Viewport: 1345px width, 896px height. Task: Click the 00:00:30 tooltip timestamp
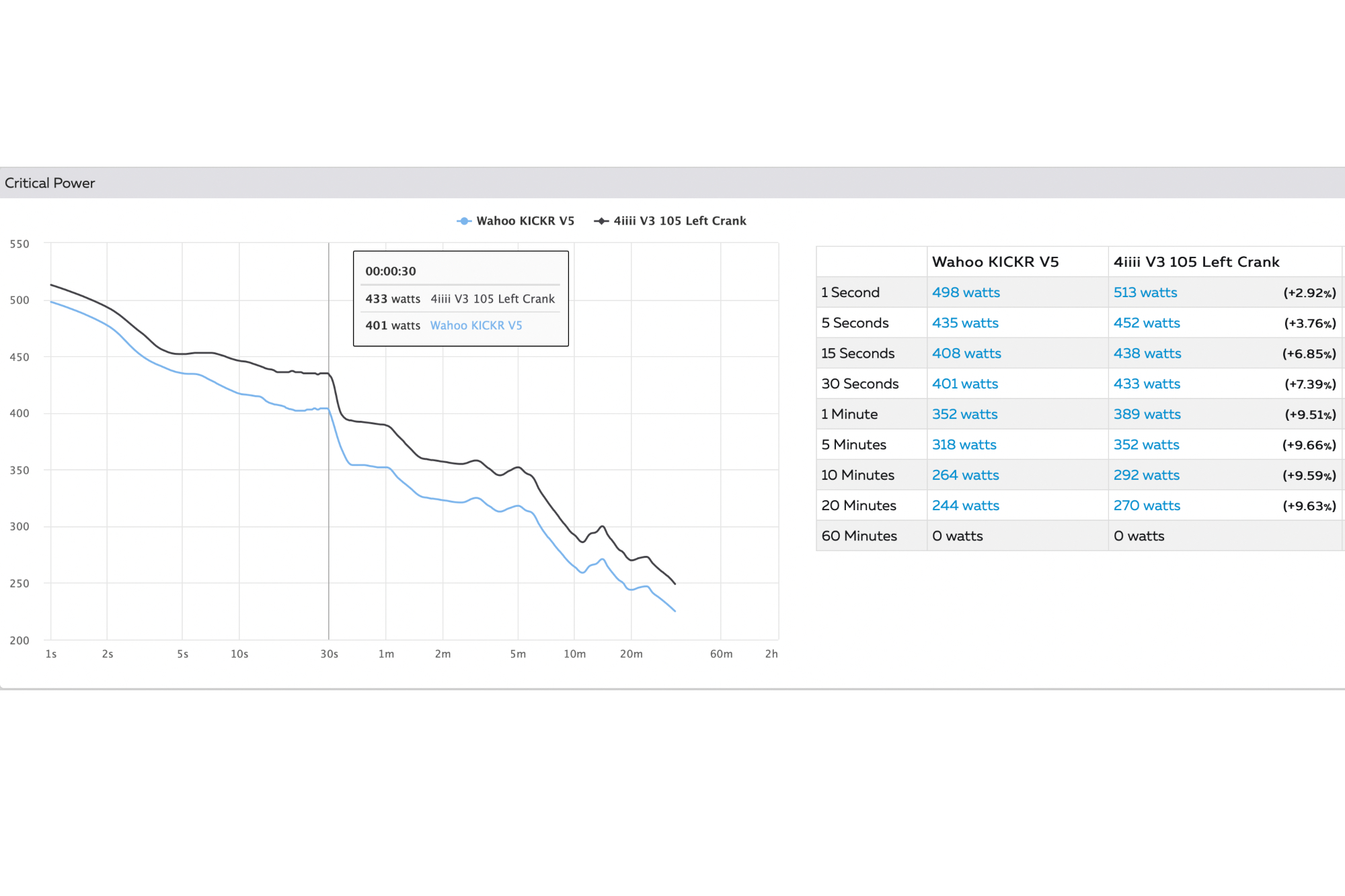point(391,271)
